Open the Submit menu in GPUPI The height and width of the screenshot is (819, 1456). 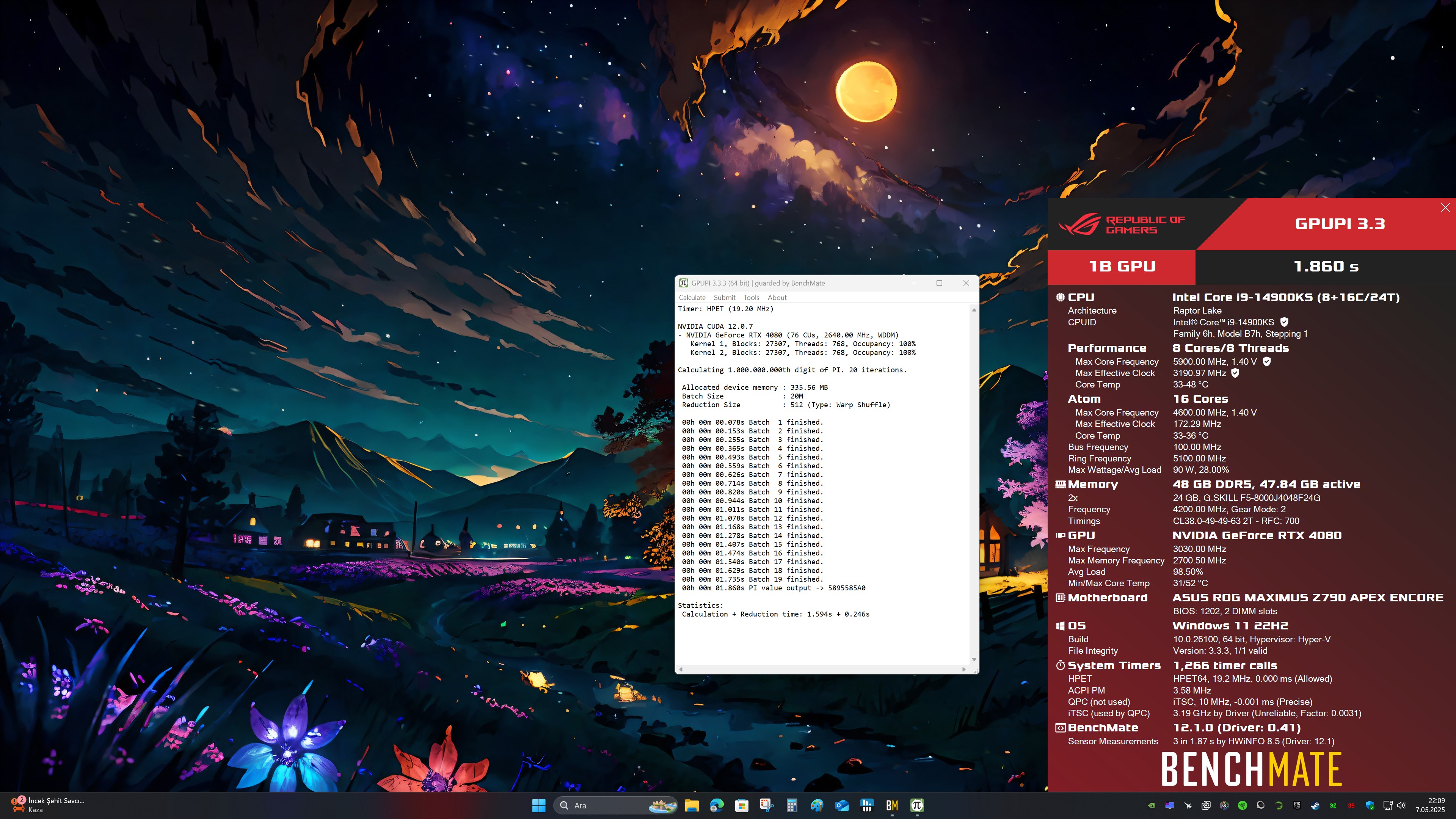[724, 297]
